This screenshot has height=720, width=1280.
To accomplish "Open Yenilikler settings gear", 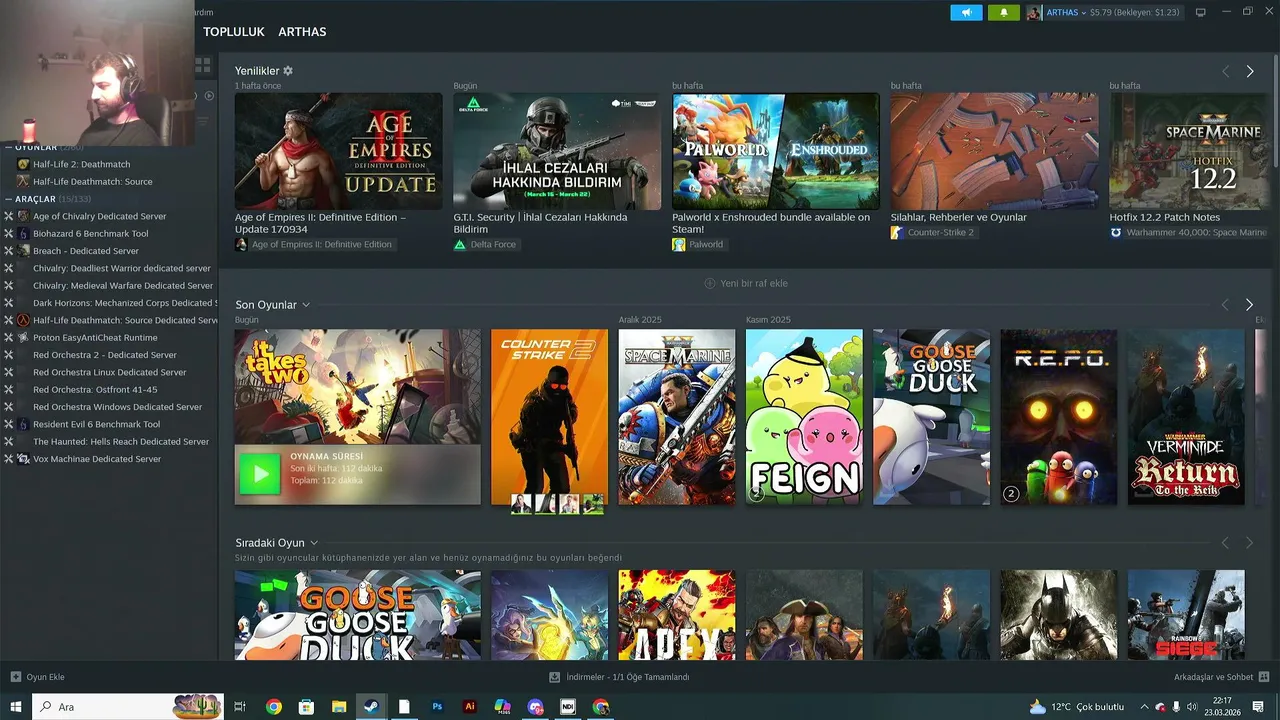I will pyautogui.click(x=288, y=71).
